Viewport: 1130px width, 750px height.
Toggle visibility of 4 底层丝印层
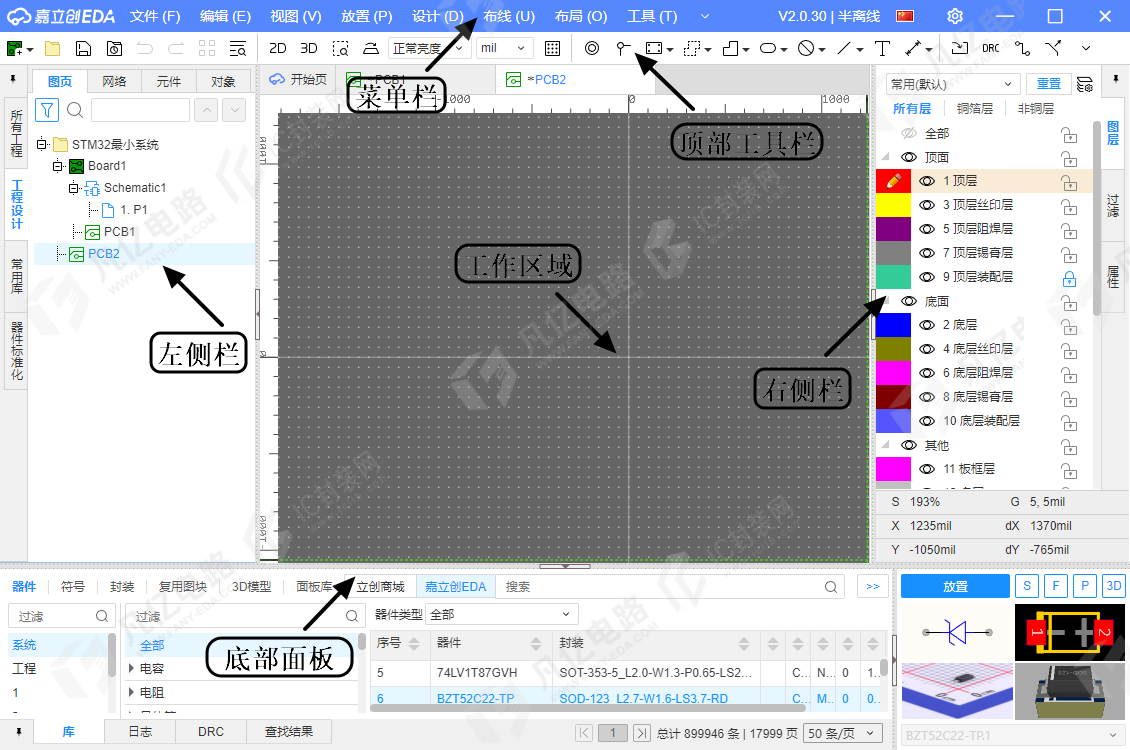(x=927, y=349)
